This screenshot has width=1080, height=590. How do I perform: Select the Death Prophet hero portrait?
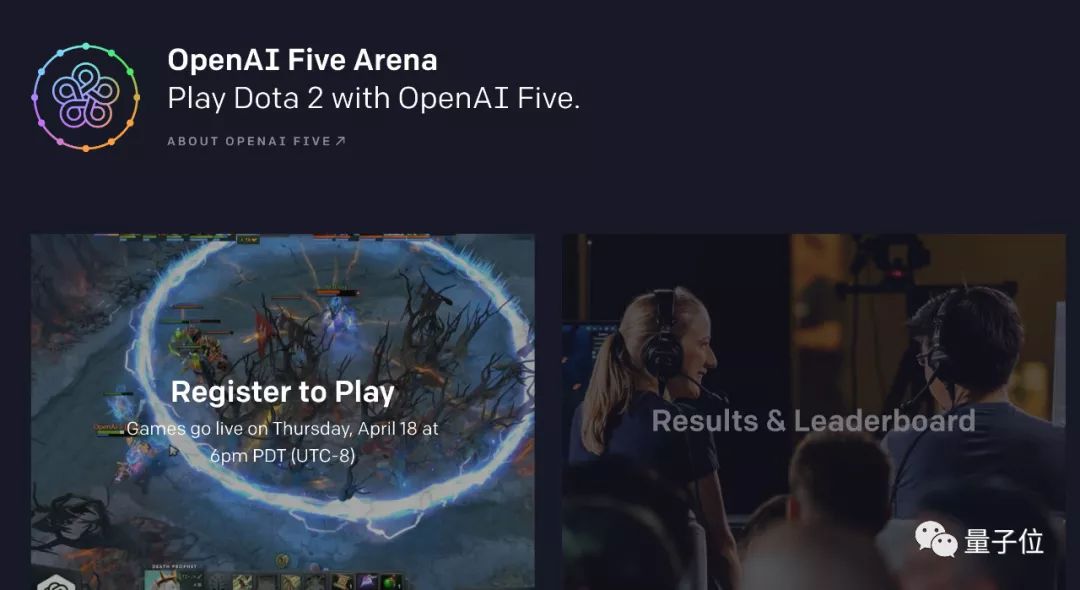click(x=164, y=580)
